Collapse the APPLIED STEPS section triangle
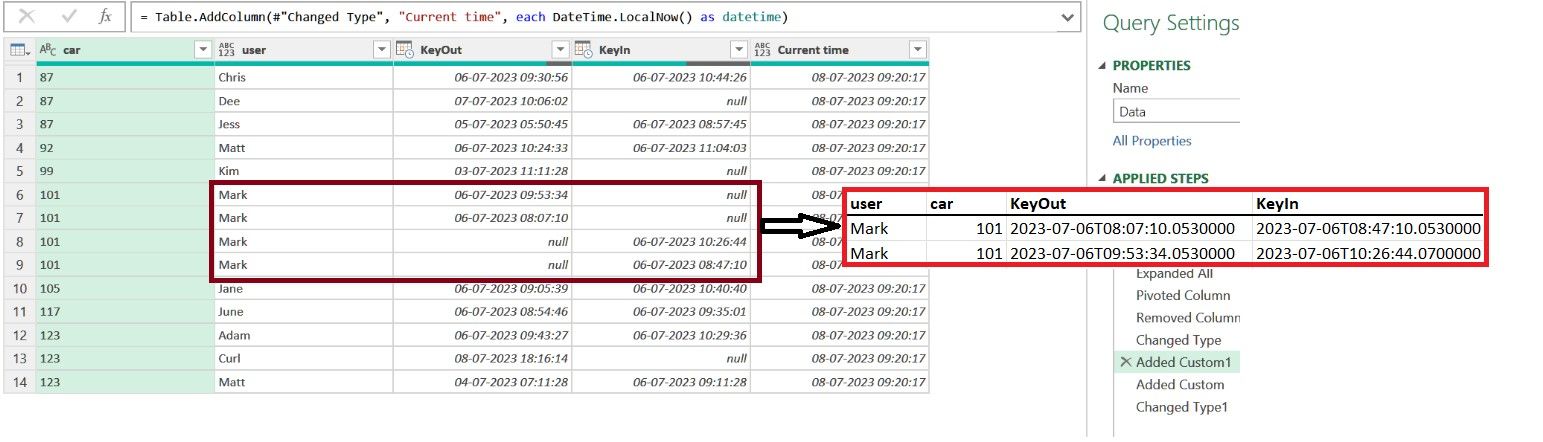This screenshot has height=442, width=1543. [x=1103, y=179]
